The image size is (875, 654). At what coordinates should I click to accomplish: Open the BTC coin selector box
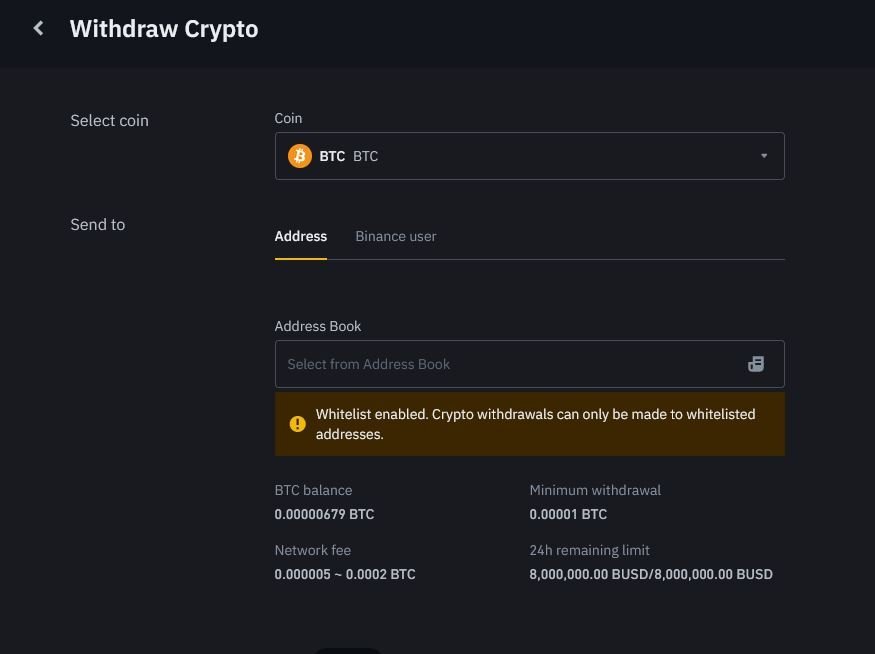530,156
